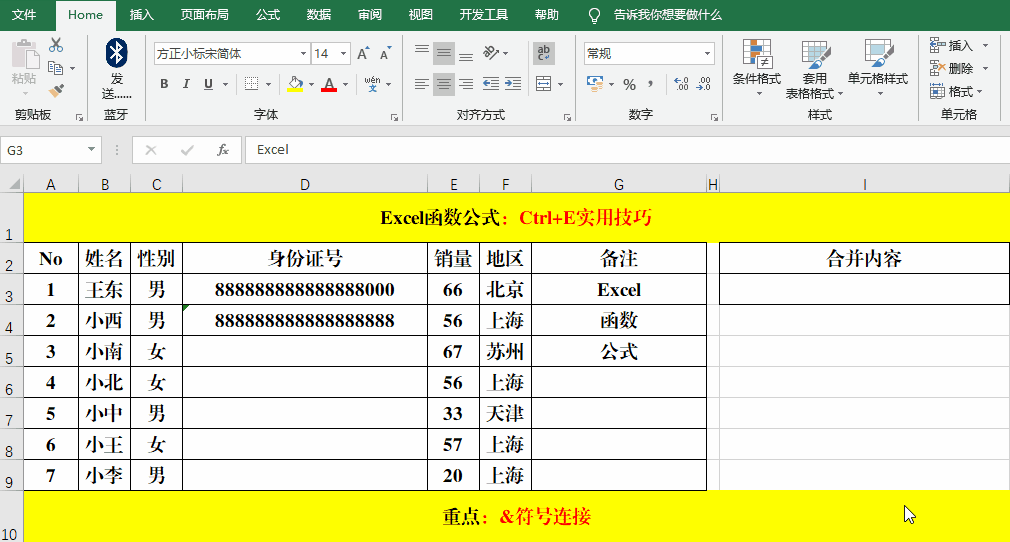Click the percent style icon
Viewport: 1010px width, 542px height.
pyautogui.click(x=629, y=84)
